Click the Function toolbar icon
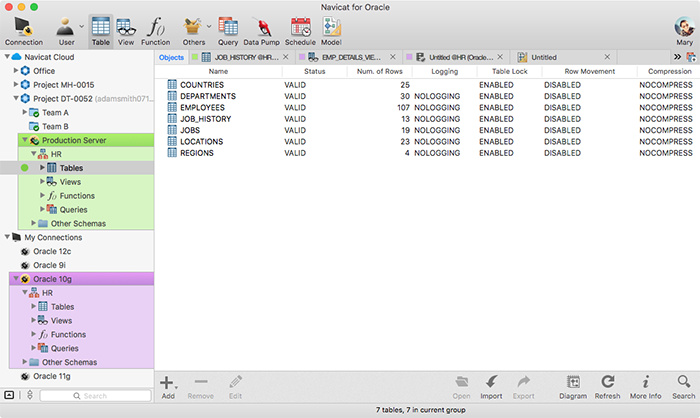 155,31
